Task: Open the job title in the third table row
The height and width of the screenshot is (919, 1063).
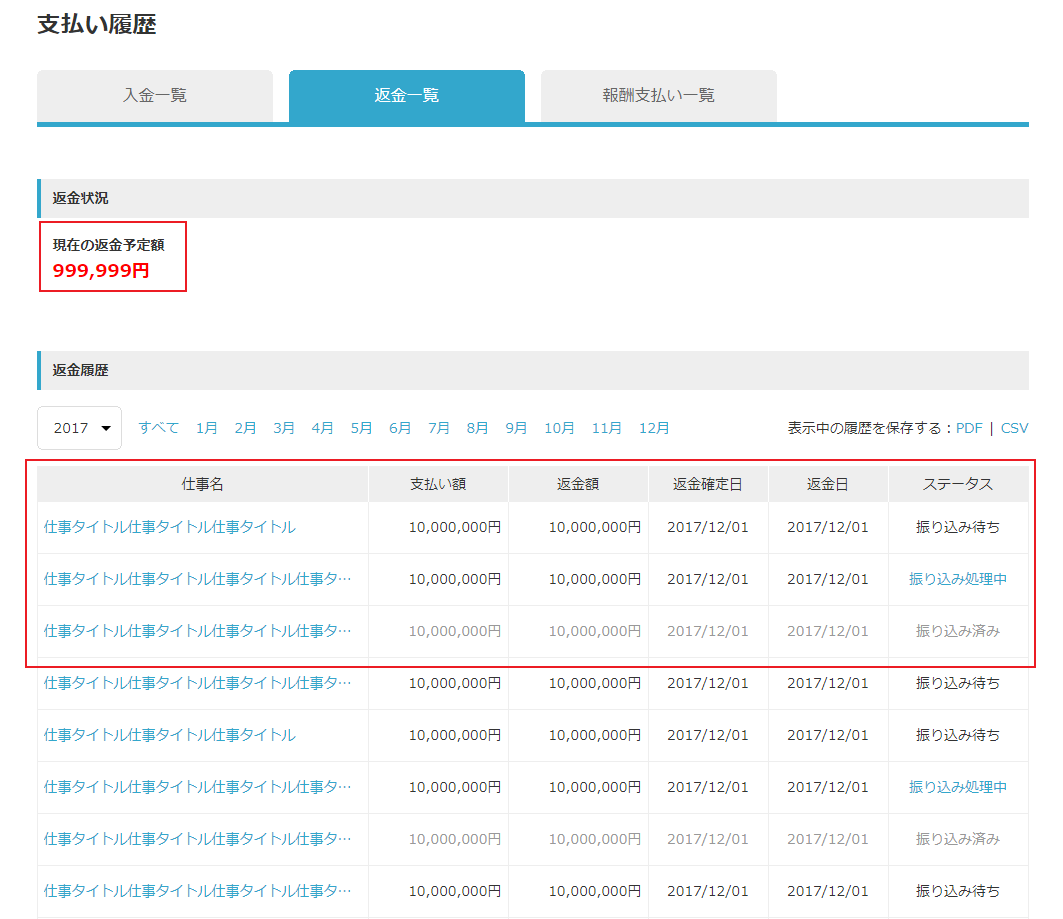Action: [197, 631]
